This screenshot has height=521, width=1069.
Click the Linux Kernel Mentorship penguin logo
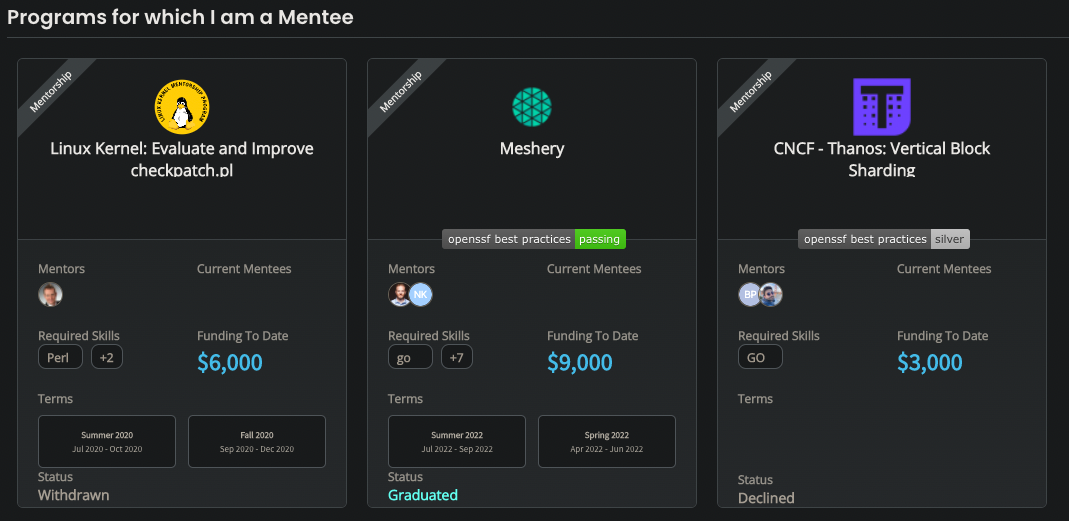181,107
